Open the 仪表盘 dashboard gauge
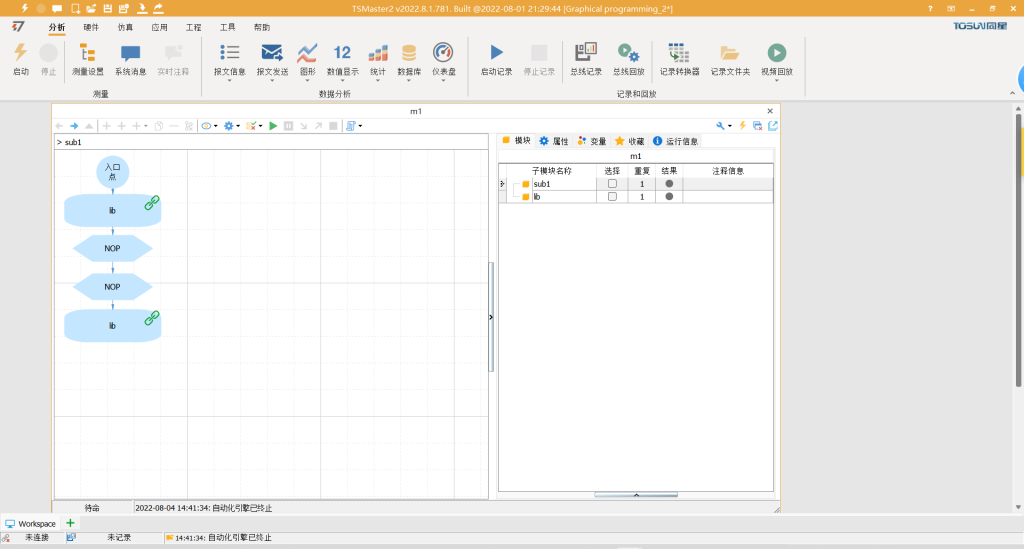This screenshot has height=549, width=1024. tap(443, 54)
